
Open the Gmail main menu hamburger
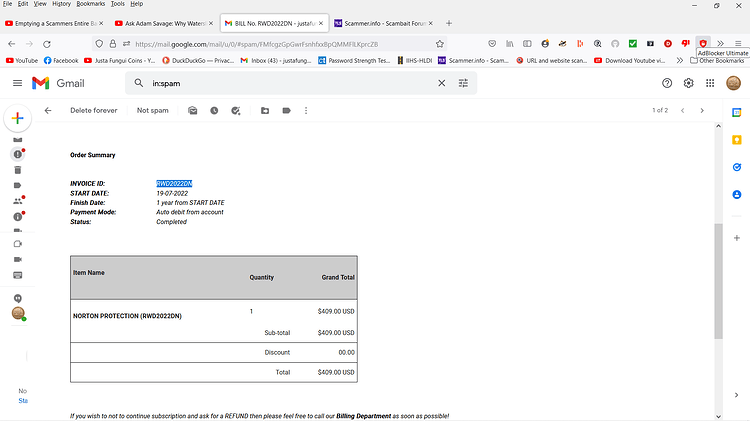click(17, 83)
